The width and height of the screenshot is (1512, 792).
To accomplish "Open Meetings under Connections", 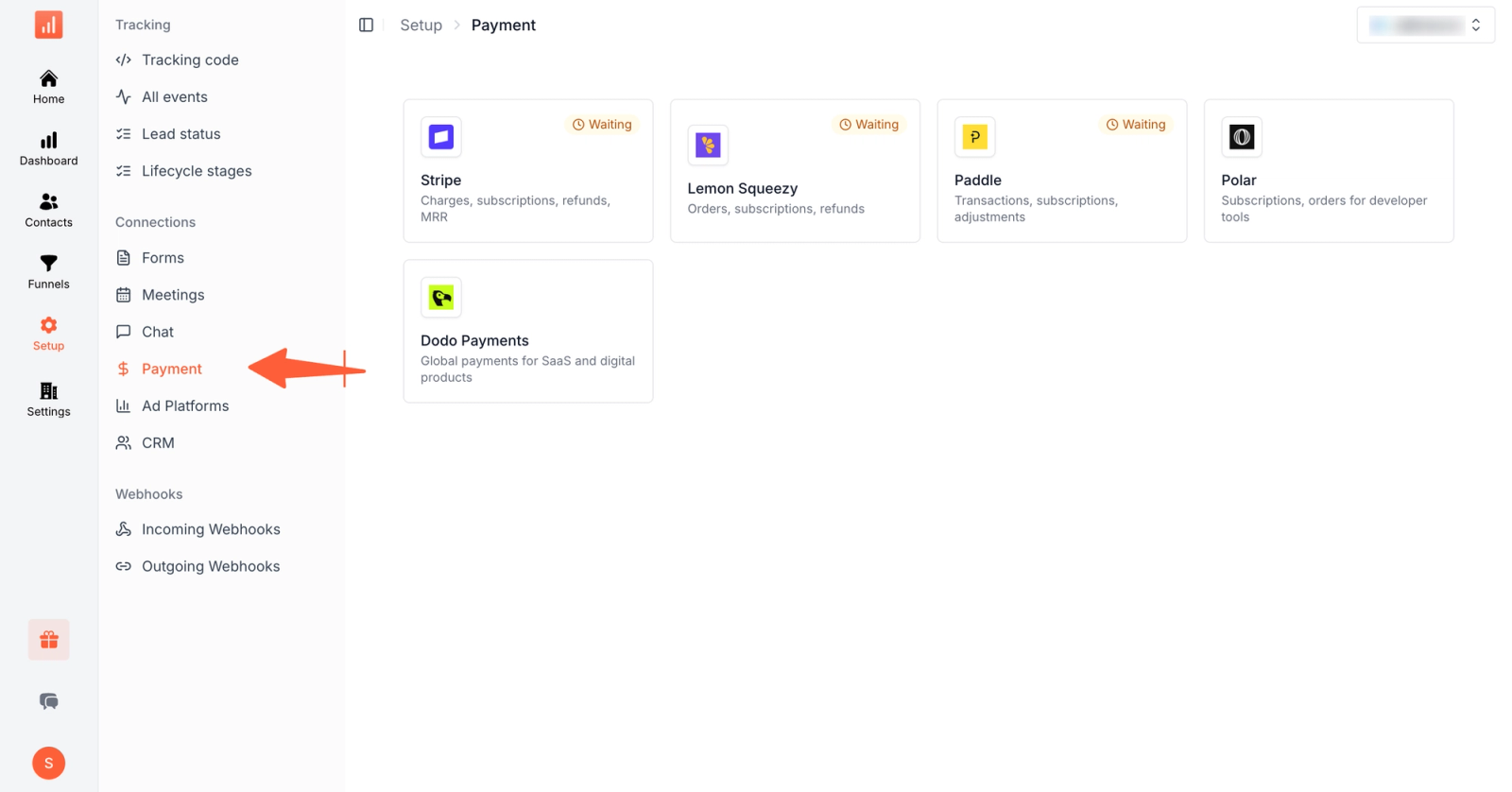I will pyautogui.click(x=160, y=295).
